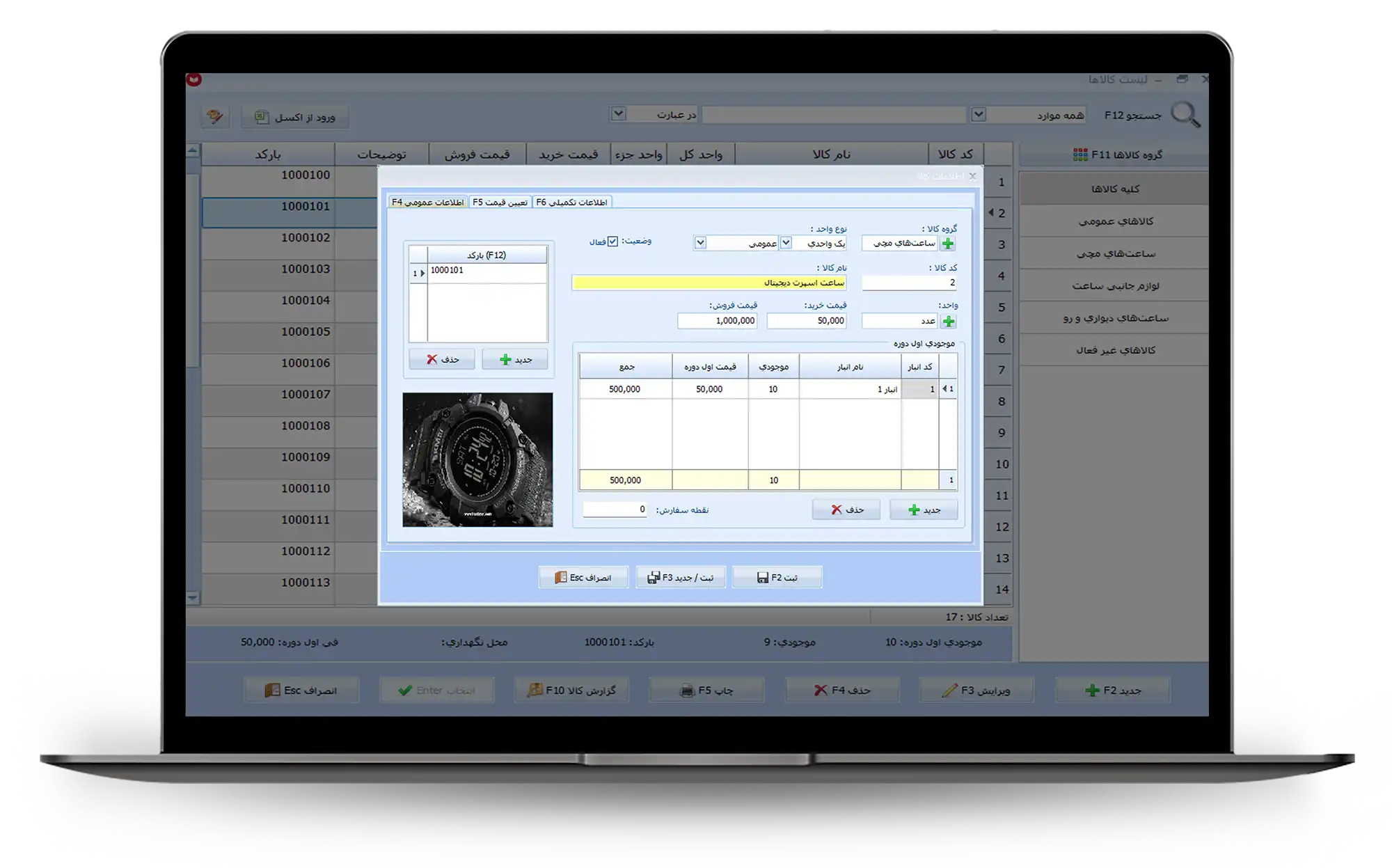This screenshot has height=868, width=1392.
Task: Click the search magnifier icon
Action: click(1185, 115)
